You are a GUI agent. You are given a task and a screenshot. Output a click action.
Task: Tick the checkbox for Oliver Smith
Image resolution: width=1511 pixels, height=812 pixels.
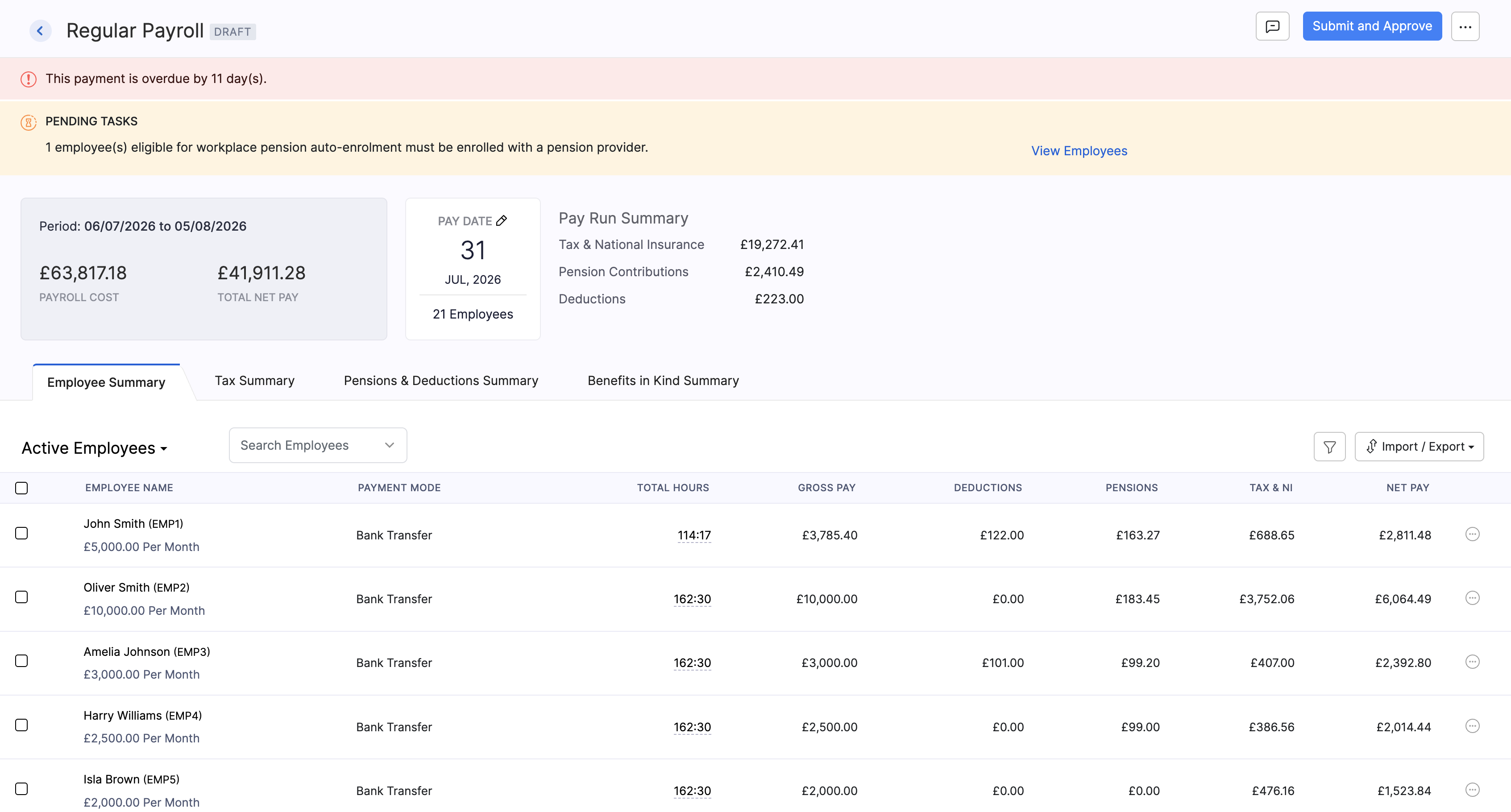pyautogui.click(x=22, y=597)
